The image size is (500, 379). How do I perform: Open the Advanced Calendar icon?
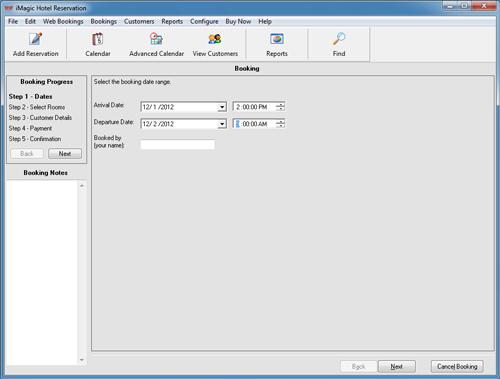tap(156, 39)
